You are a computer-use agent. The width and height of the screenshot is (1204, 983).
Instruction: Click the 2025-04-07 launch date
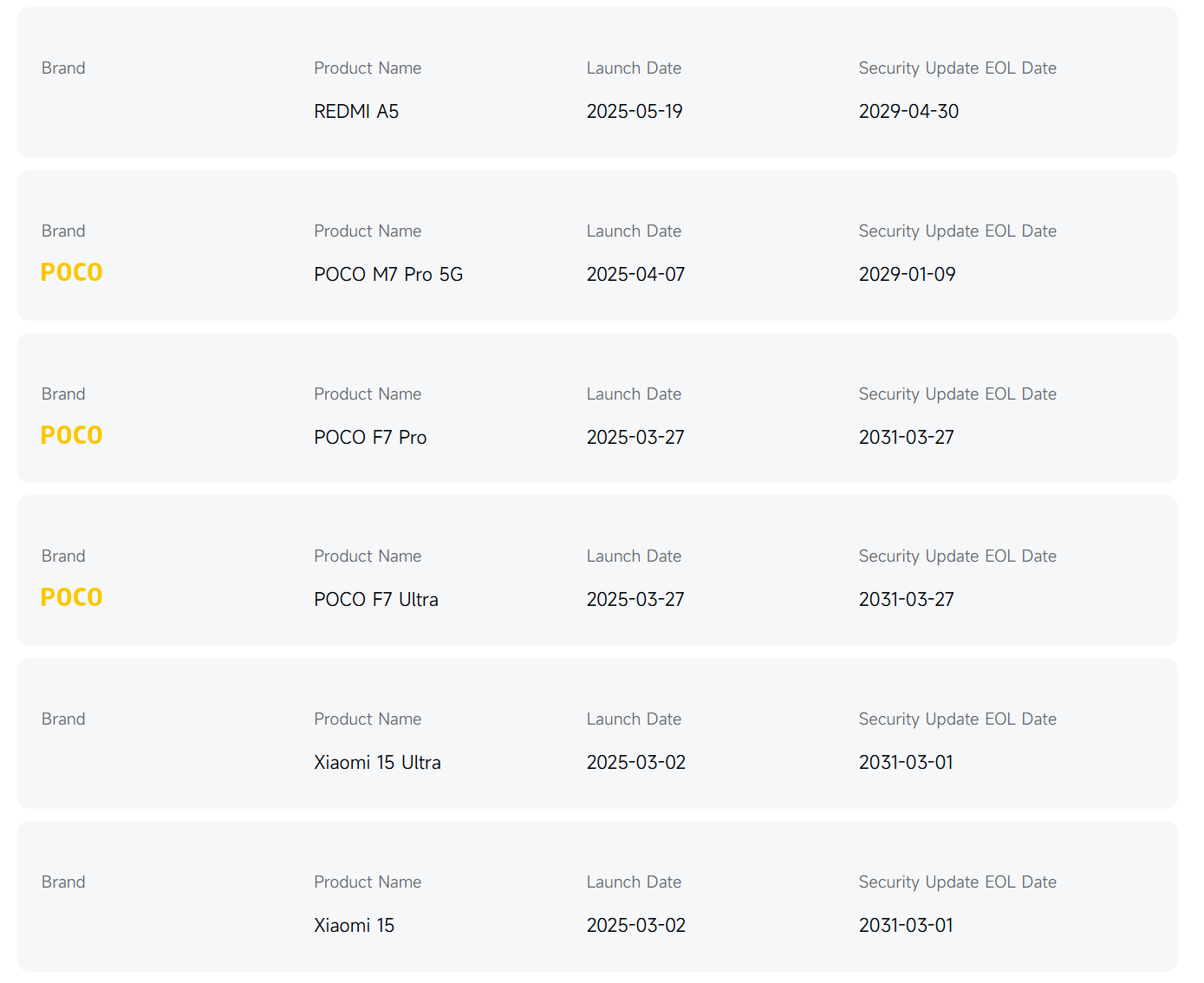click(x=635, y=275)
